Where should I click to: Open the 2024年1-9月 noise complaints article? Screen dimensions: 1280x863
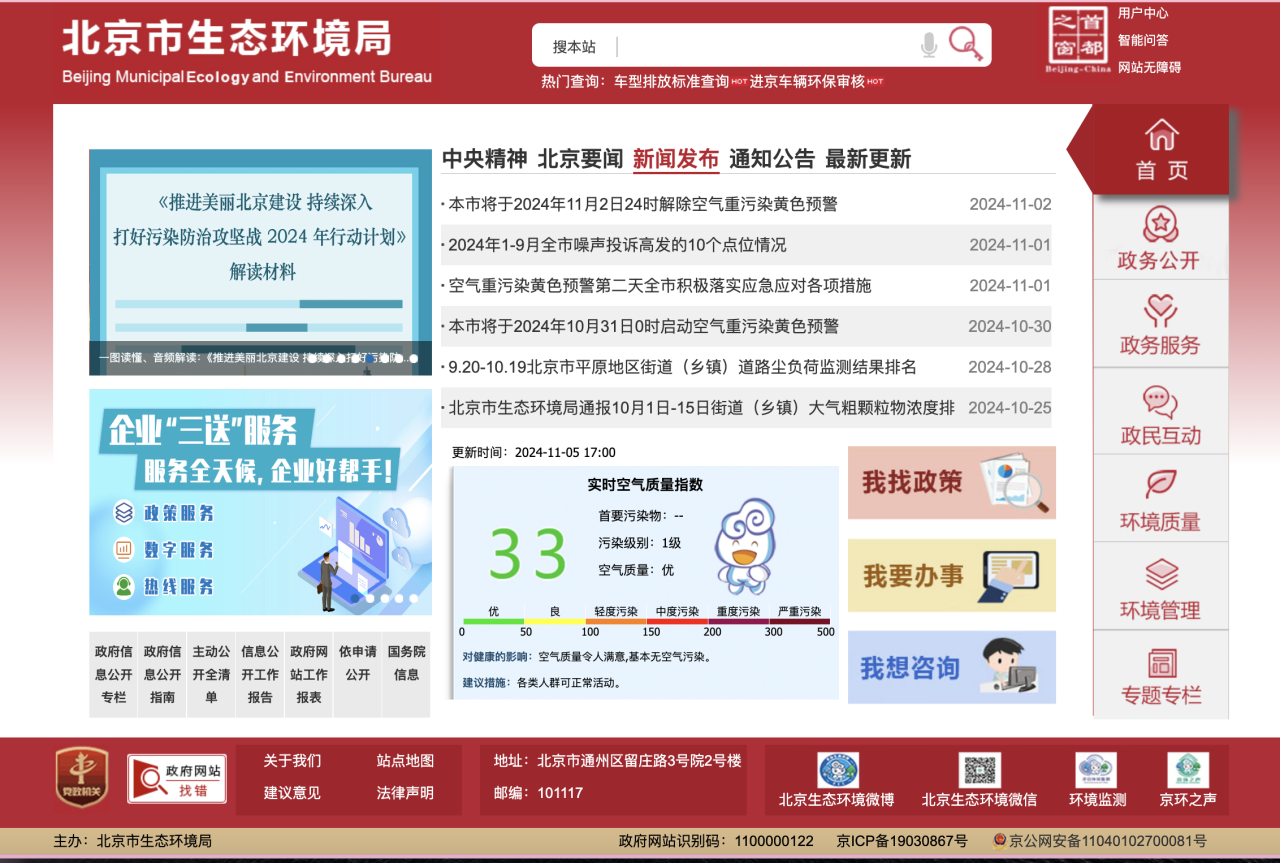(617, 245)
